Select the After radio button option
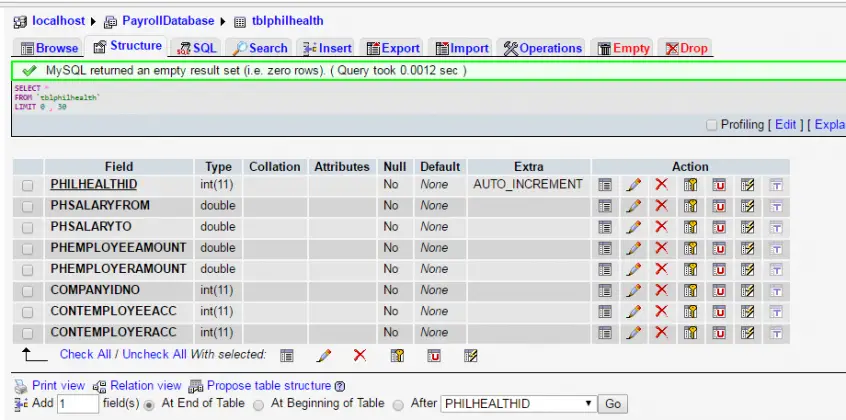This screenshot has height=420, width=846. [x=399, y=404]
